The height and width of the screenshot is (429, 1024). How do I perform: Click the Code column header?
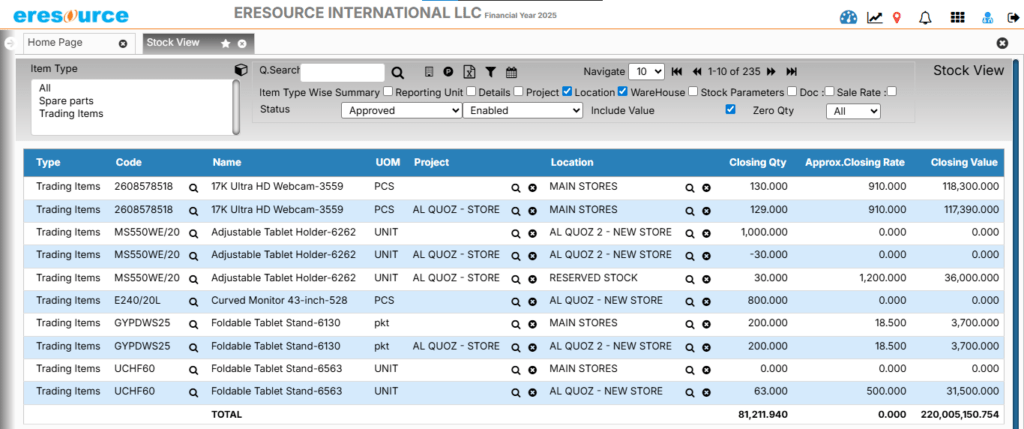coord(129,163)
